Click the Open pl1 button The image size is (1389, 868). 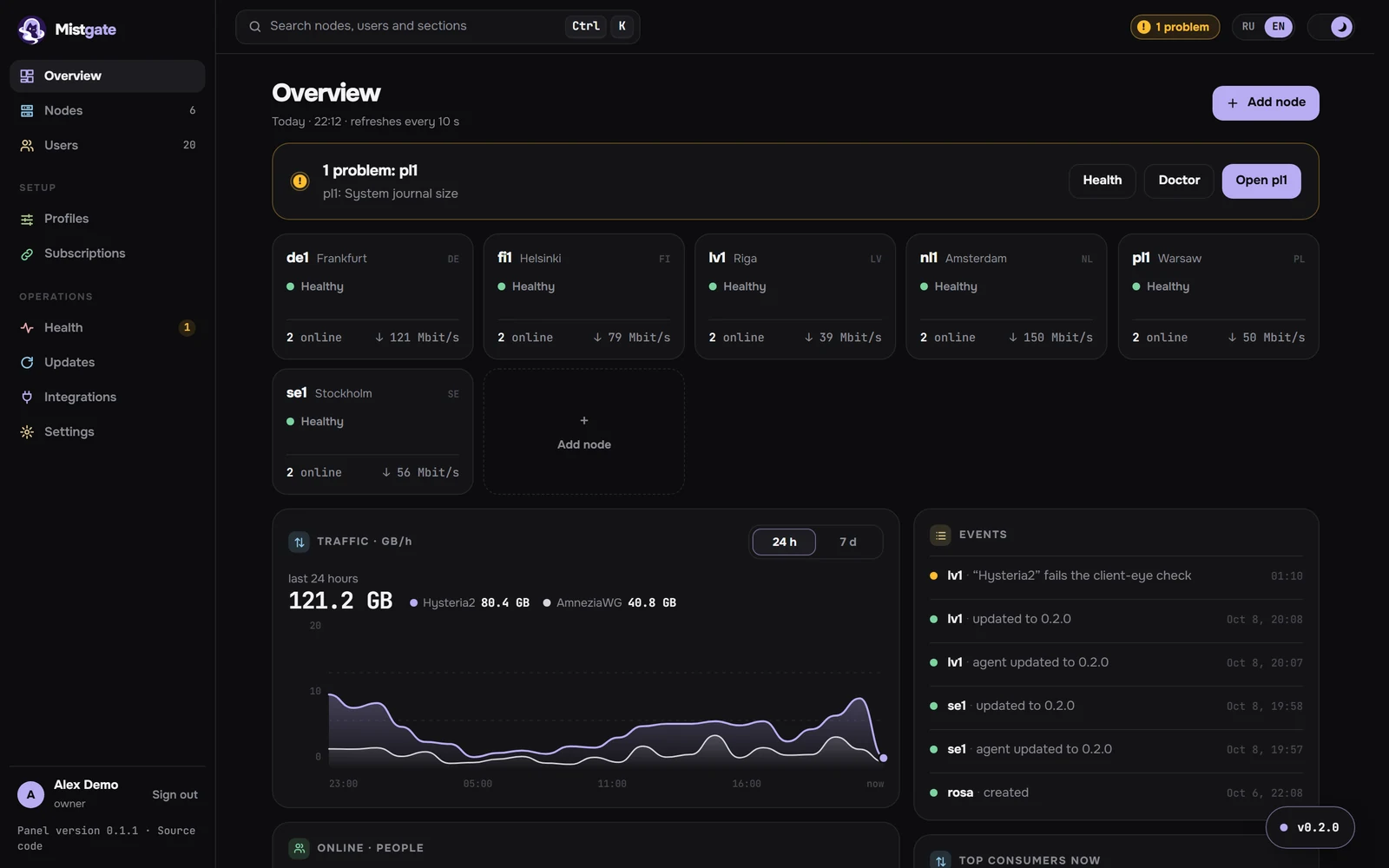[1261, 181]
